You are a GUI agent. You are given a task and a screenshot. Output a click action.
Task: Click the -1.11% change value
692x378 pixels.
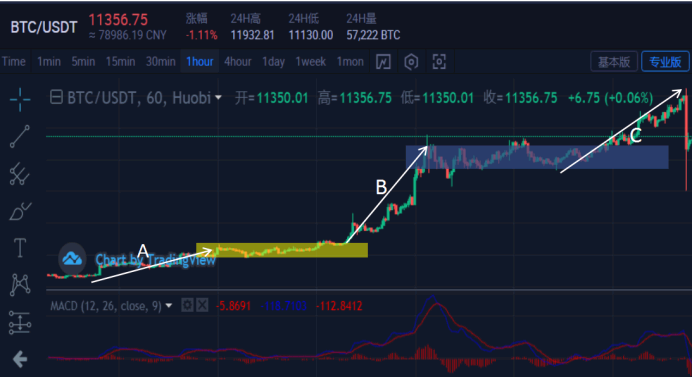coord(202,35)
